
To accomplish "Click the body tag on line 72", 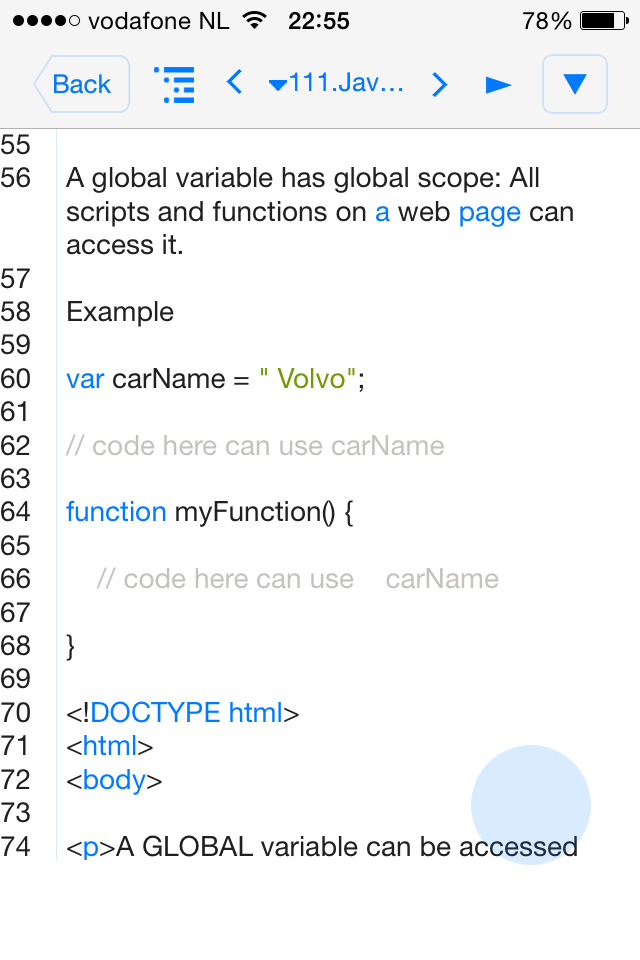I will click(114, 780).
